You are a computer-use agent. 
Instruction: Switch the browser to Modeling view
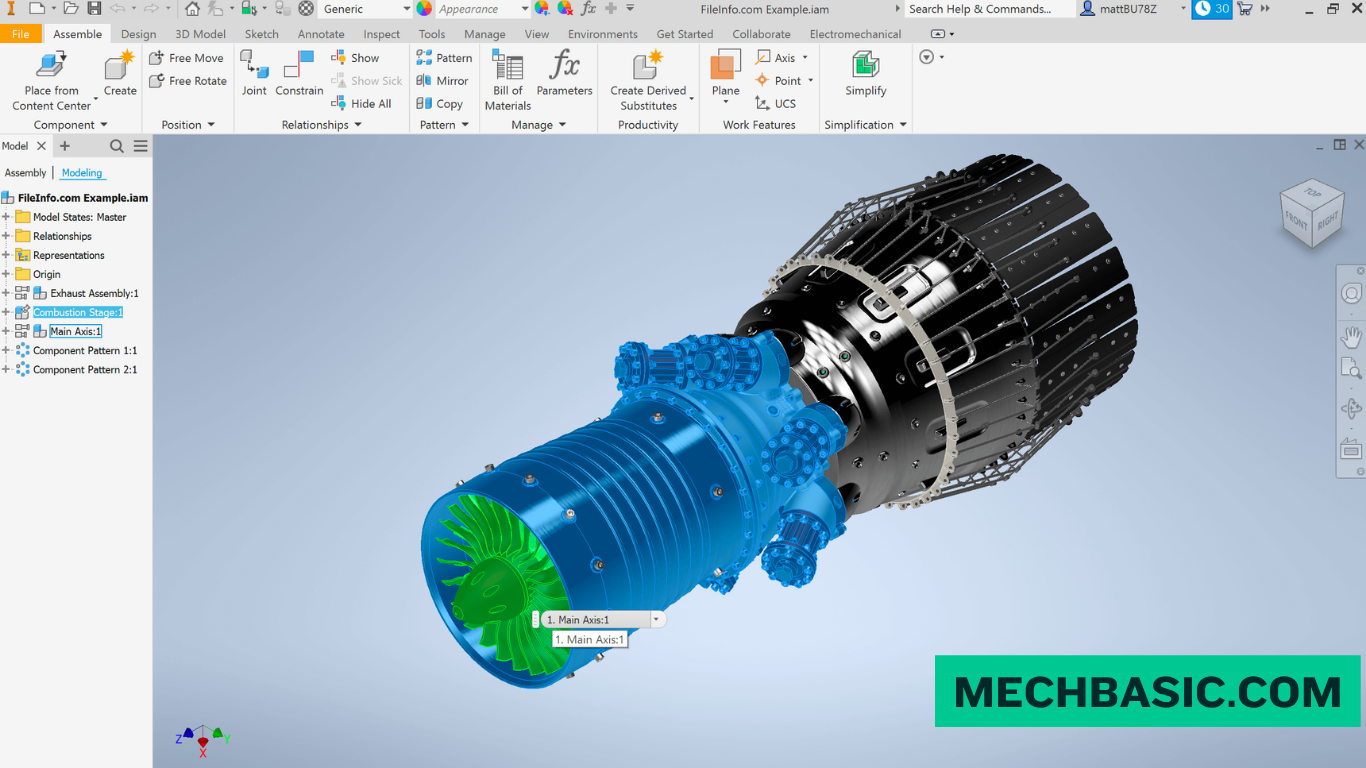[x=82, y=173]
